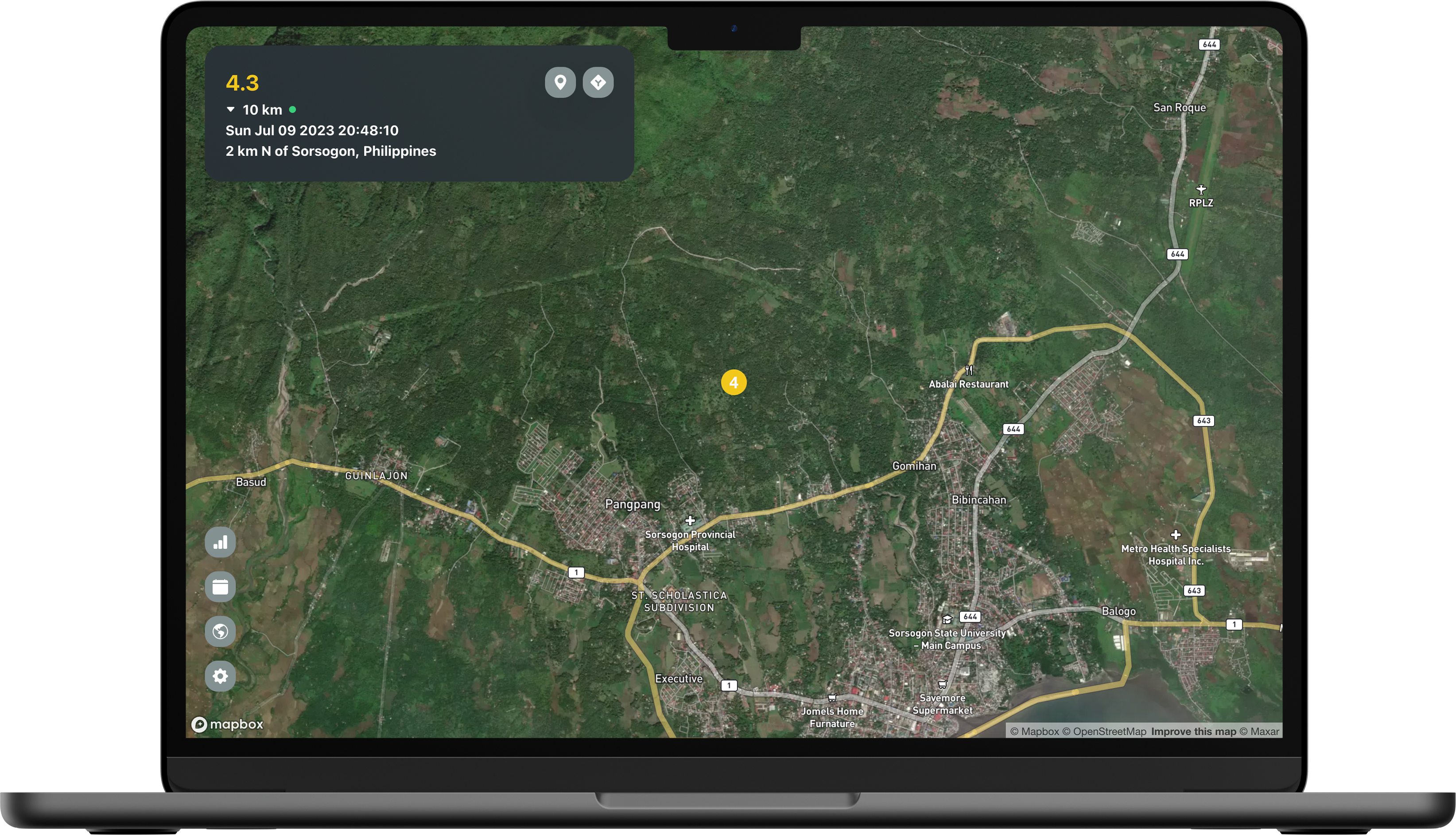Screen dimensions: 1456x835
Task: Click the globe map view button
Action: [x=220, y=632]
